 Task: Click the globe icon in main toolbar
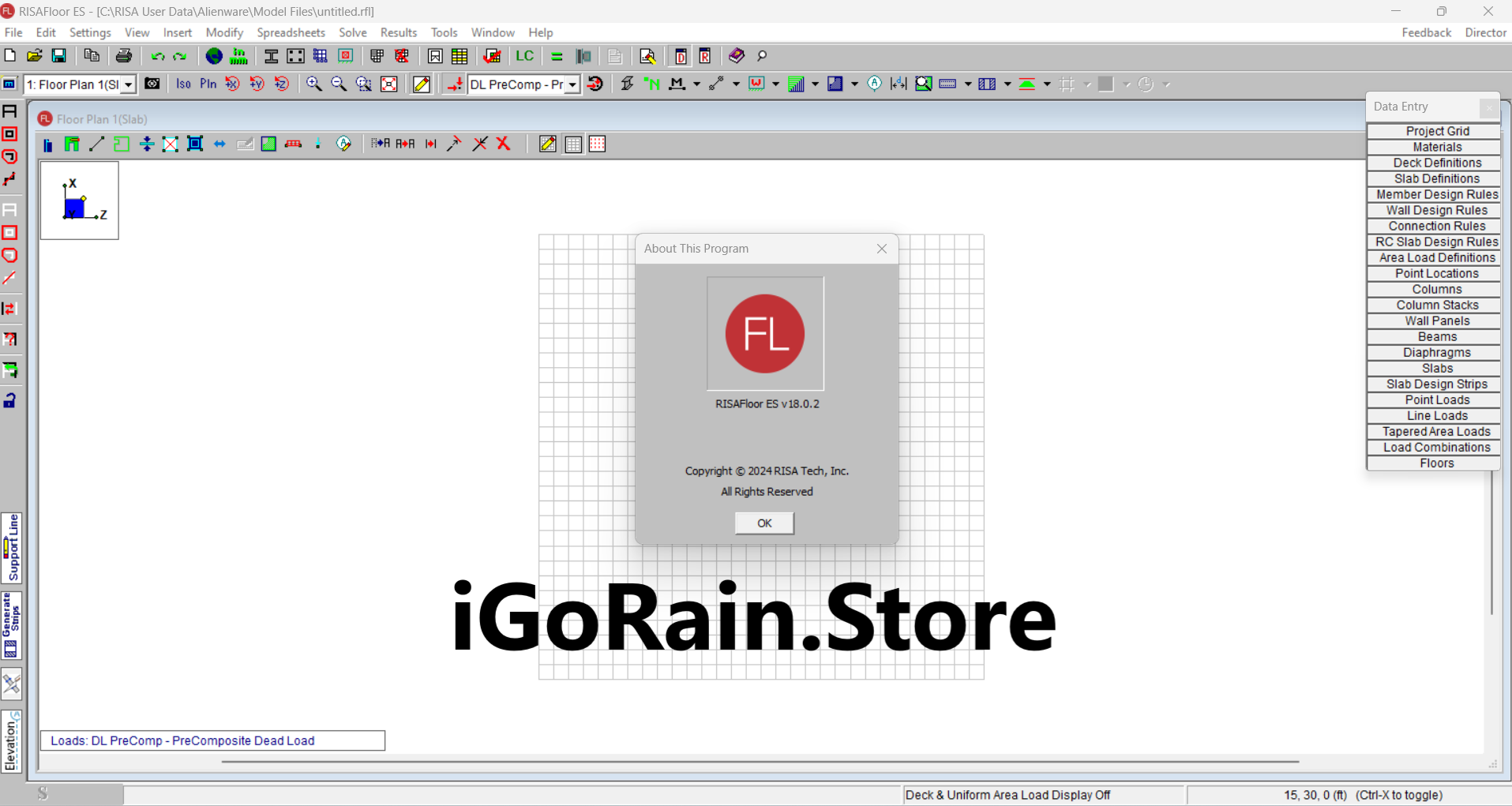pyautogui.click(x=214, y=56)
